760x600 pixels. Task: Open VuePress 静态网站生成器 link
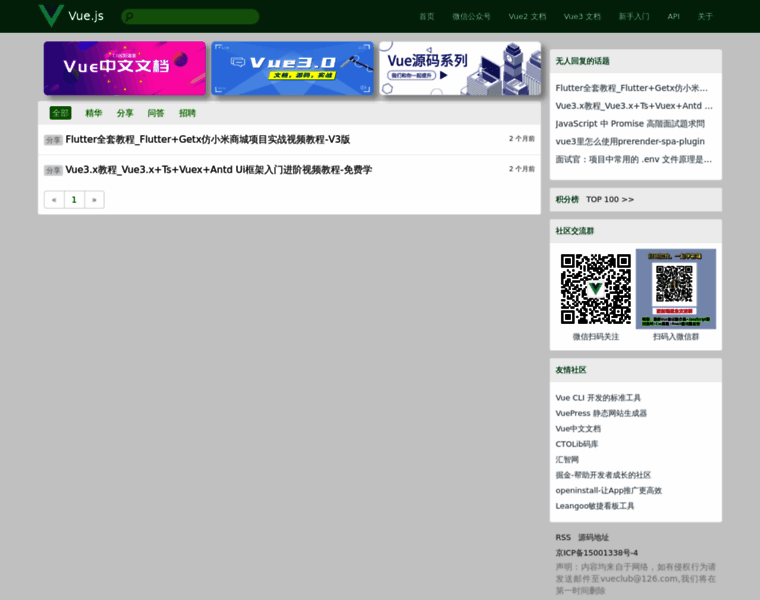pyautogui.click(x=601, y=413)
